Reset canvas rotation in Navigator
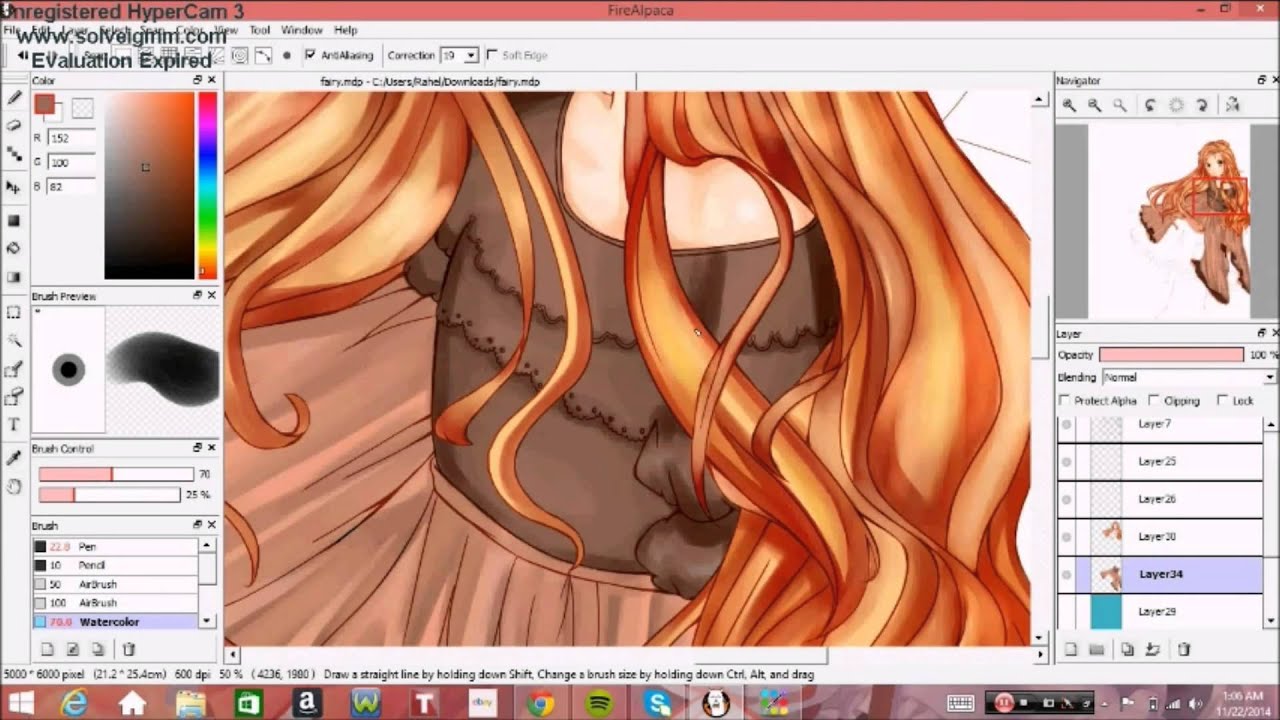This screenshot has height=720, width=1280. coord(1176,105)
